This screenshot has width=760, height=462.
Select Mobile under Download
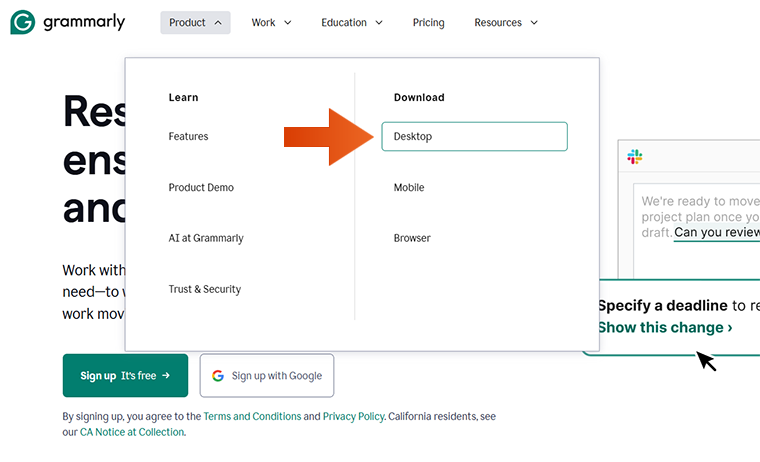[x=409, y=188]
